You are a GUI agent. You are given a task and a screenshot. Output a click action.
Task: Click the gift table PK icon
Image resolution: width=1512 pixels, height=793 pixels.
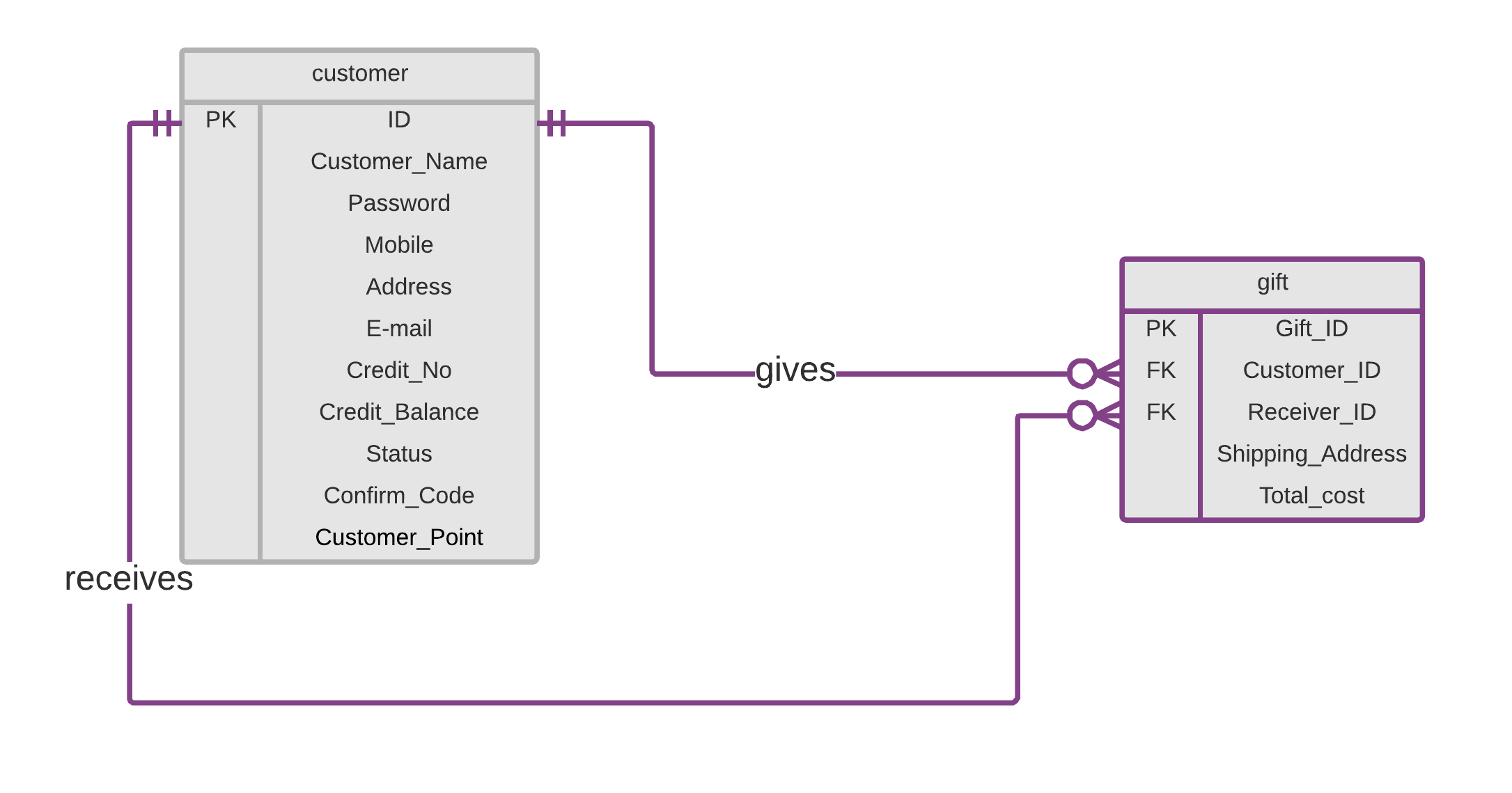coord(1153,327)
